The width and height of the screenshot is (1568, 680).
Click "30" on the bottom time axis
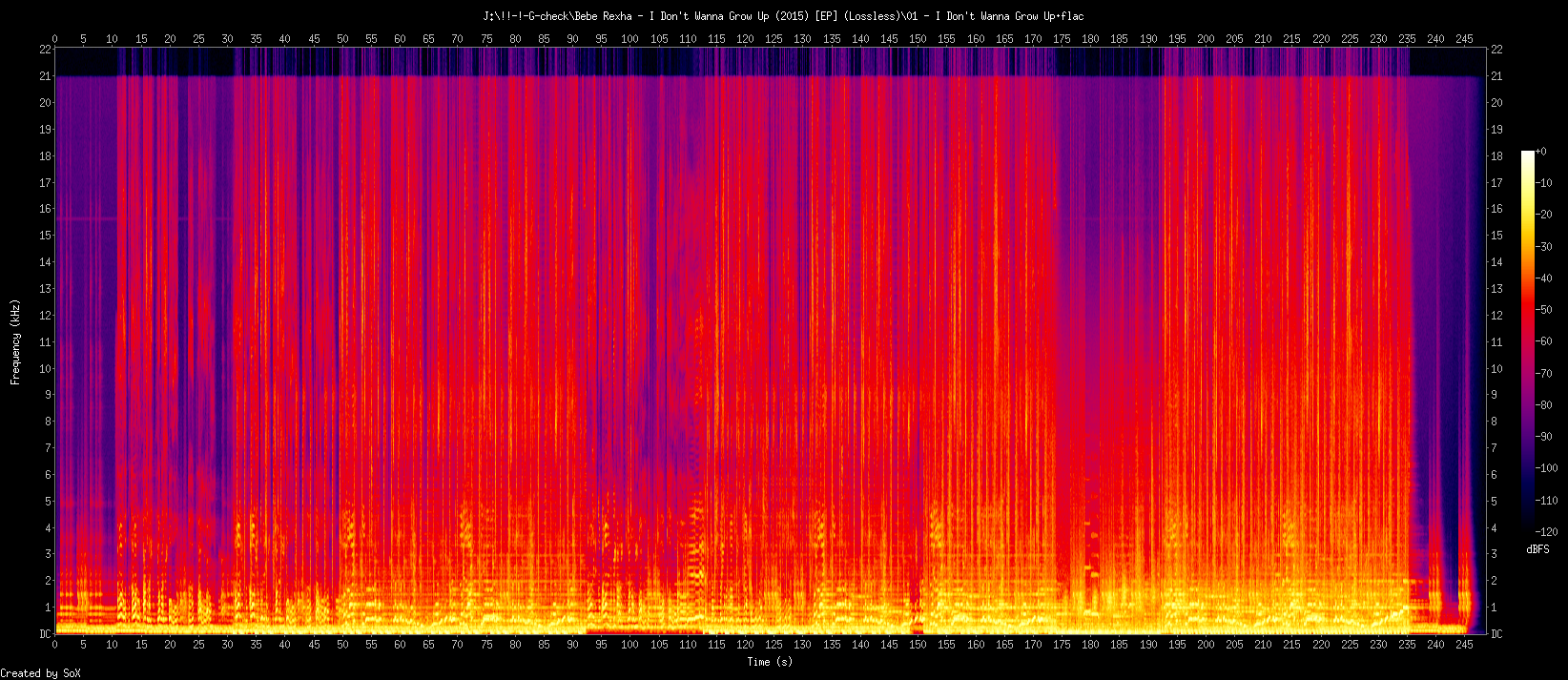(x=227, y=645)
